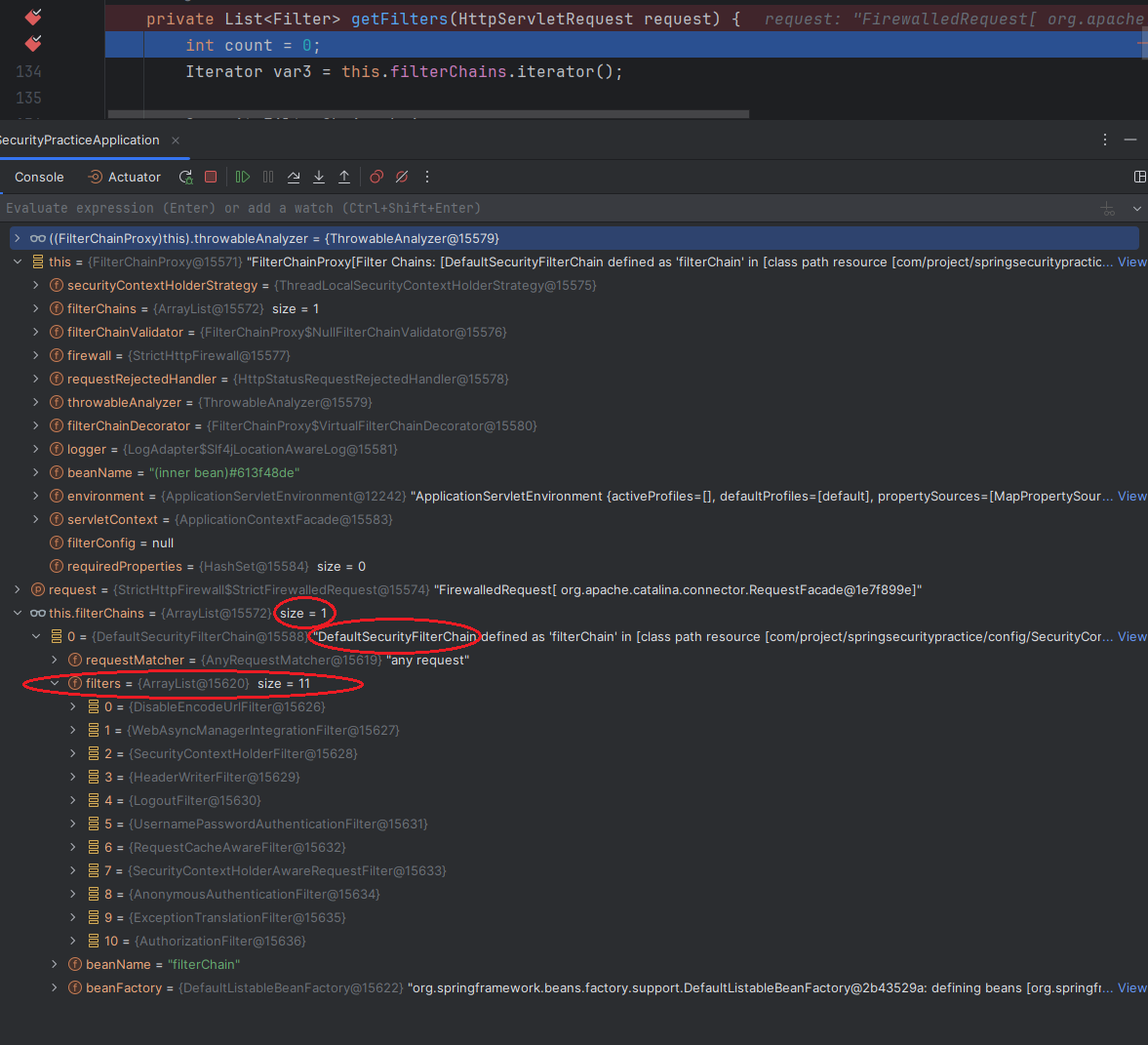Click the Resume Program debugger icon
This screenshot has height=1045, width=1148.
pos(242,177)
